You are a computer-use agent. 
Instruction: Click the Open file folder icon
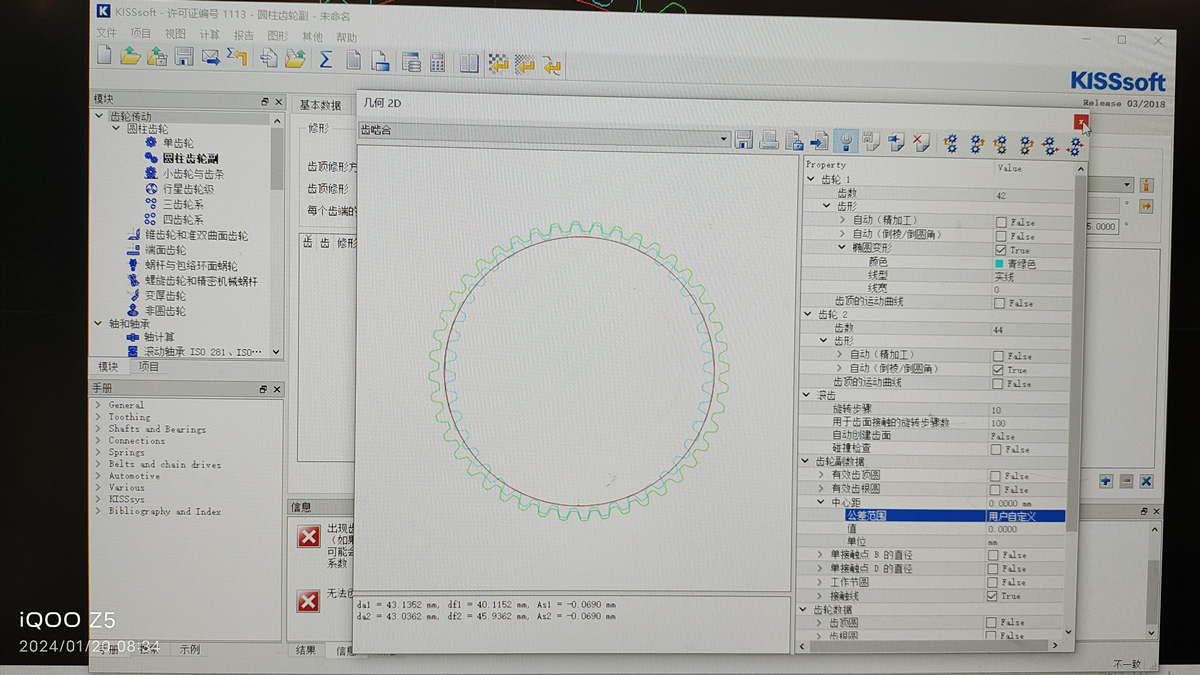point(130,58)
